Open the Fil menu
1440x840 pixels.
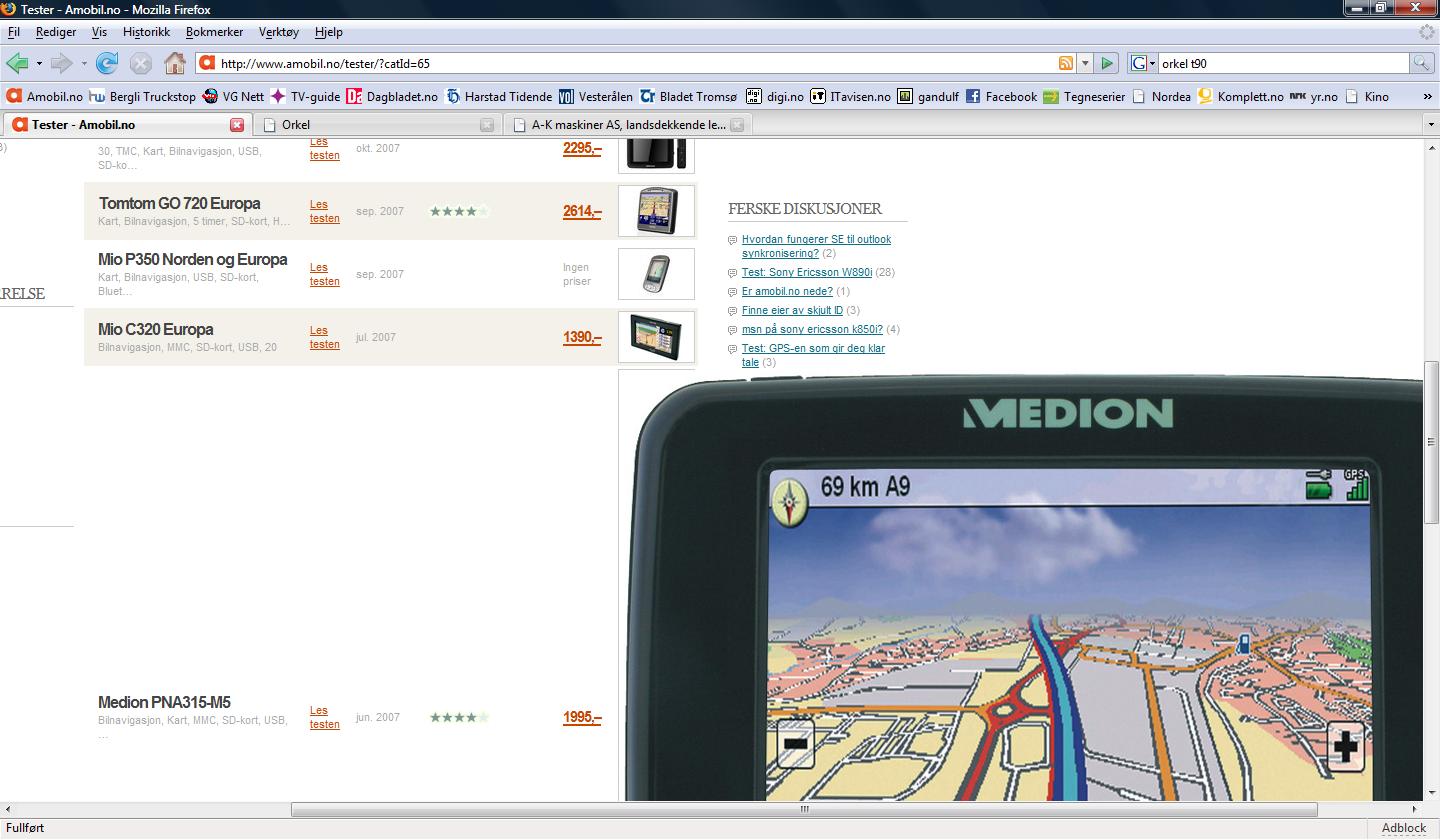14,32
